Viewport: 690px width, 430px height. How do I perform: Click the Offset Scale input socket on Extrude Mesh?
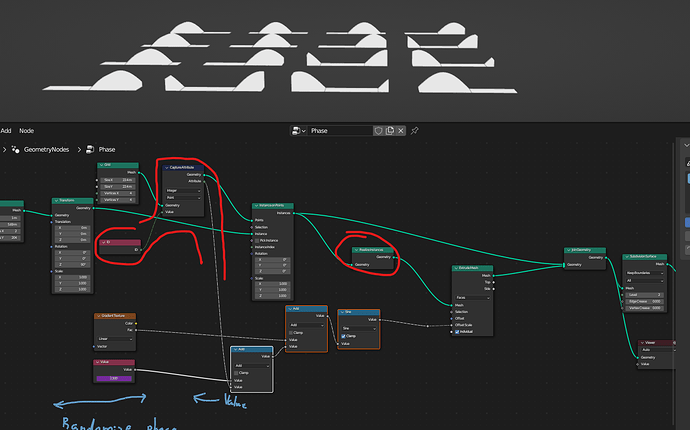(x=451, y=325)
